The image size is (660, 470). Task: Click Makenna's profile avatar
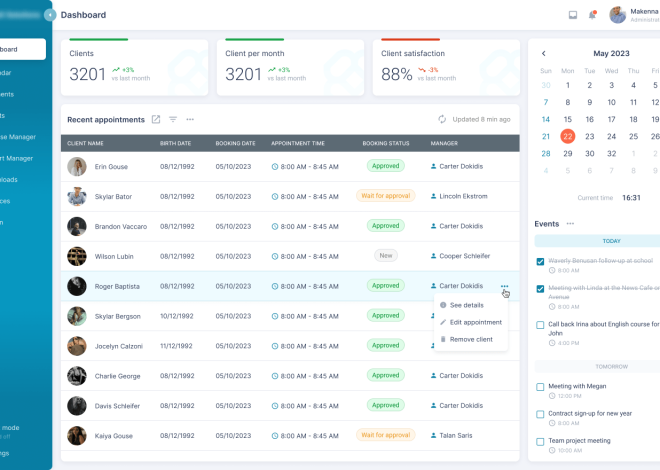click(617, 15)
